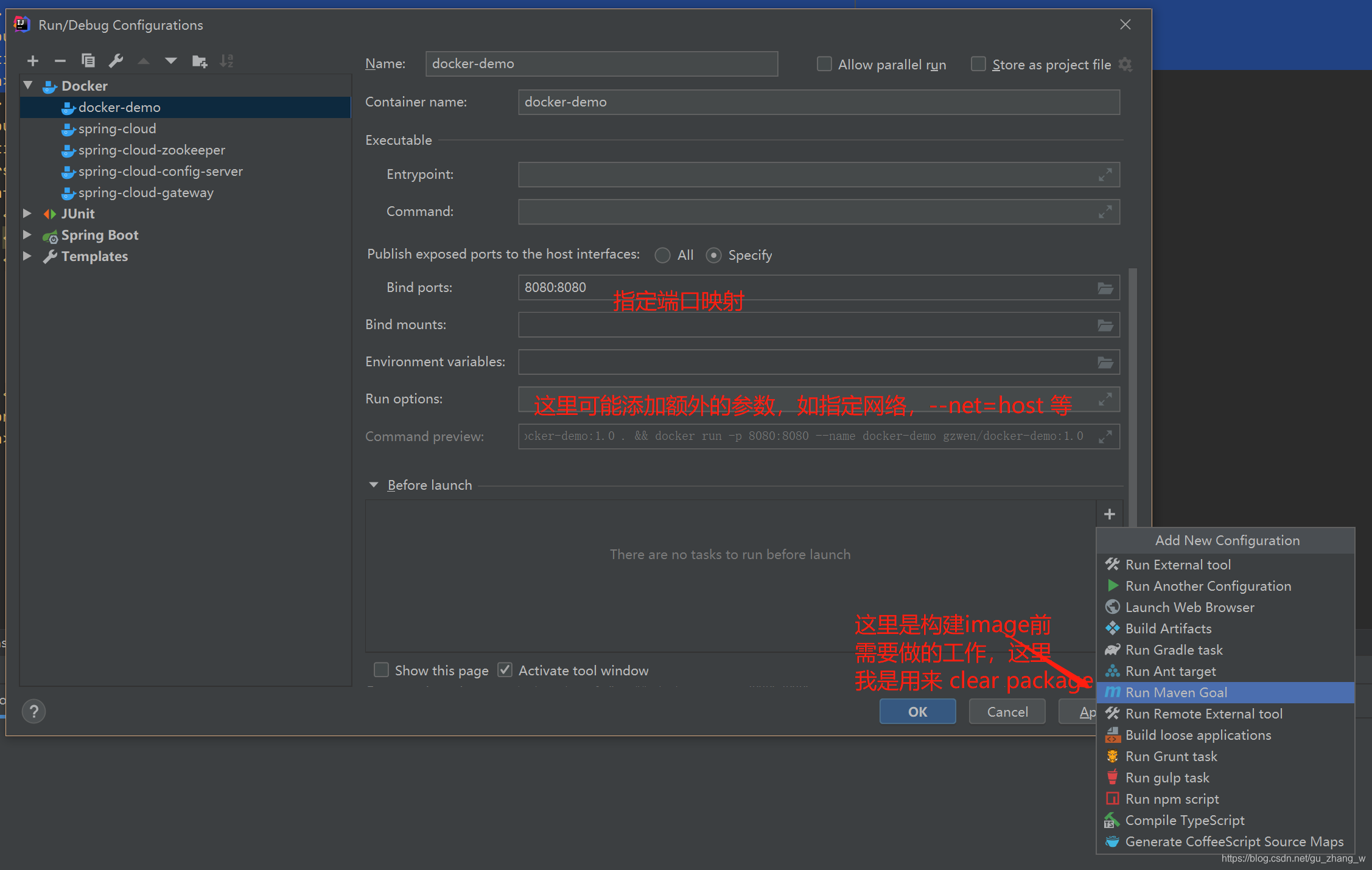Select Specify ports radio button
1372x870 pixels.
715,254
